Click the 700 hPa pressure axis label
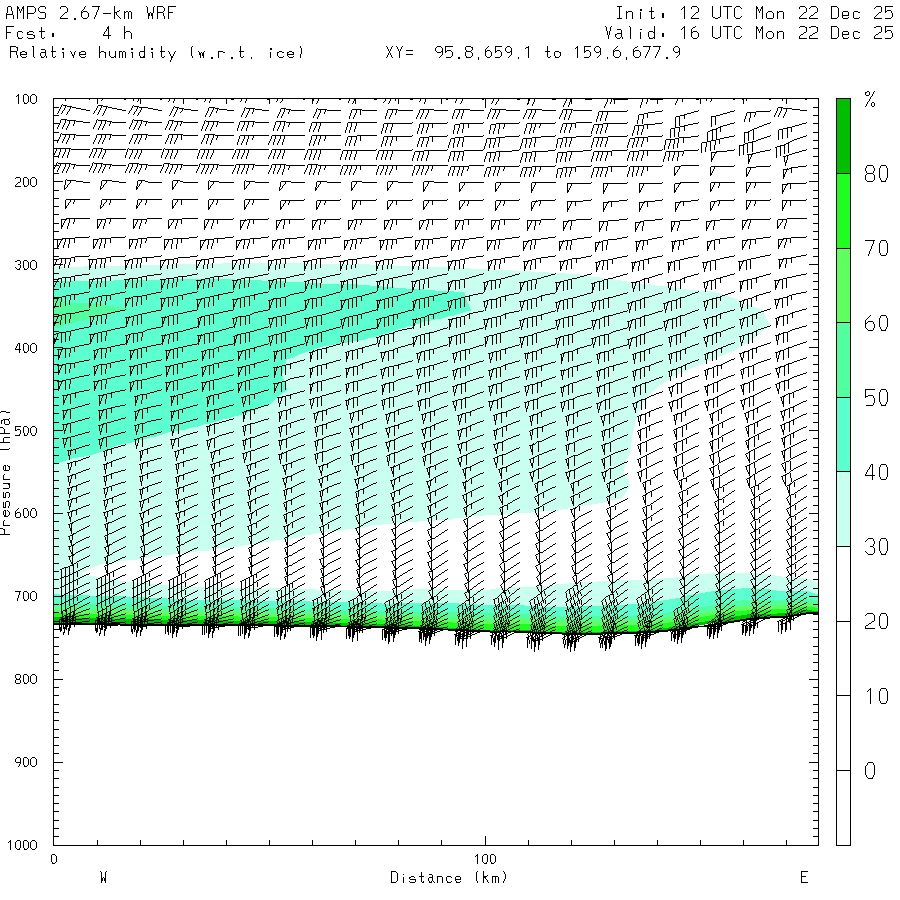This screenshot has height=900, width=900. coord(26,596)
